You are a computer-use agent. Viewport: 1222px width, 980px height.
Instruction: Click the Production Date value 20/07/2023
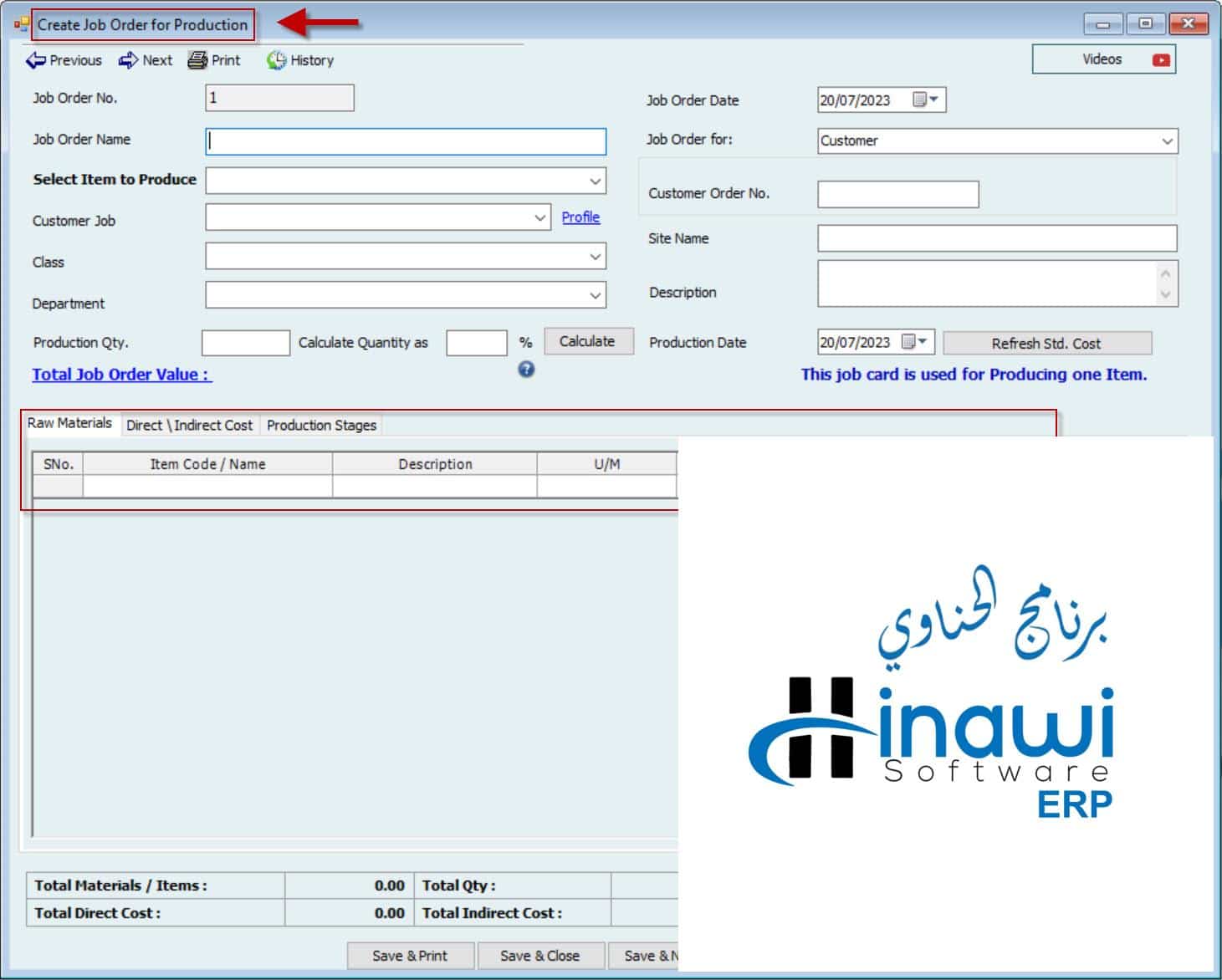[855, 342]
